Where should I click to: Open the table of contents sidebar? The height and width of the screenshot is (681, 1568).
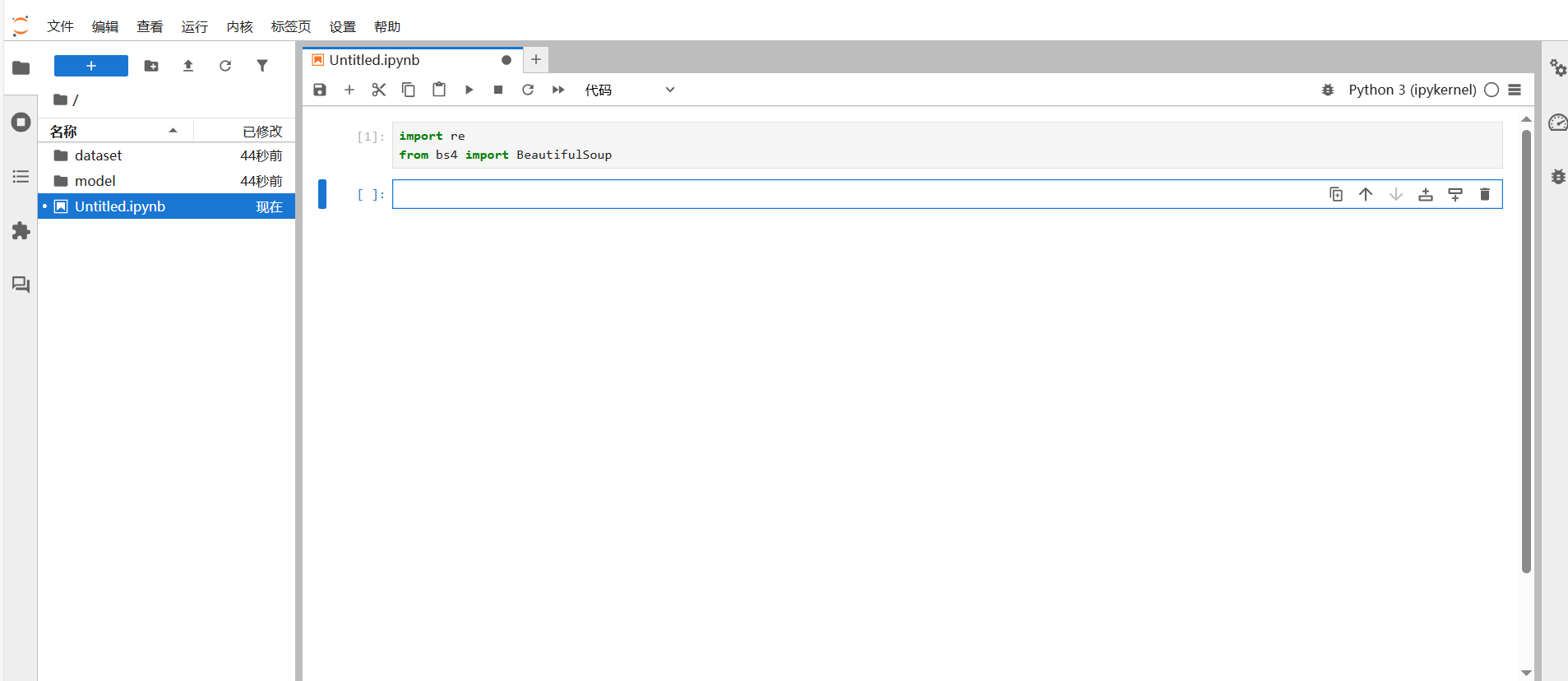[x=21, y=177]
